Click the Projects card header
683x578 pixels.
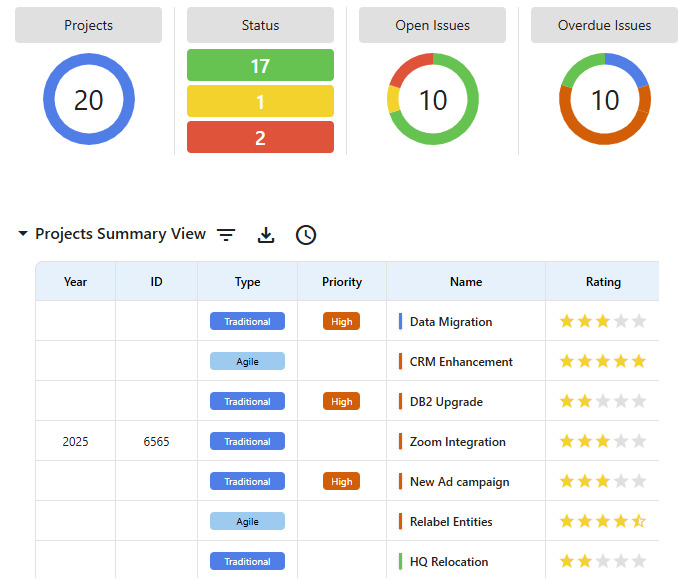click(88, 25)
